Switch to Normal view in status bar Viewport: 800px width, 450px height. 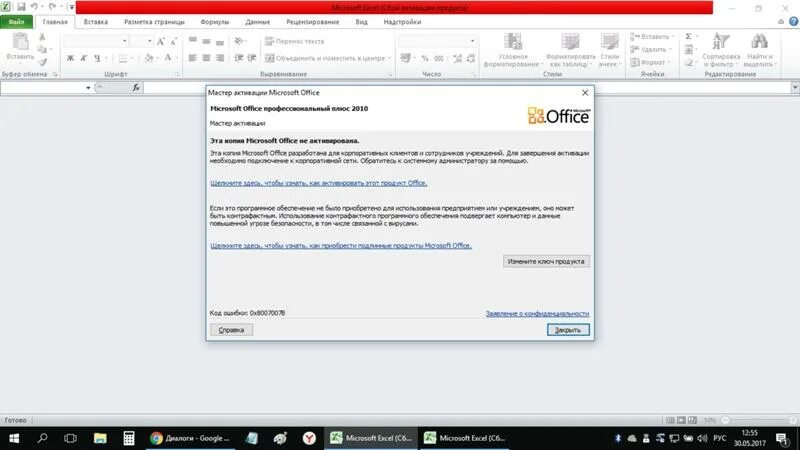coord(670,420)
